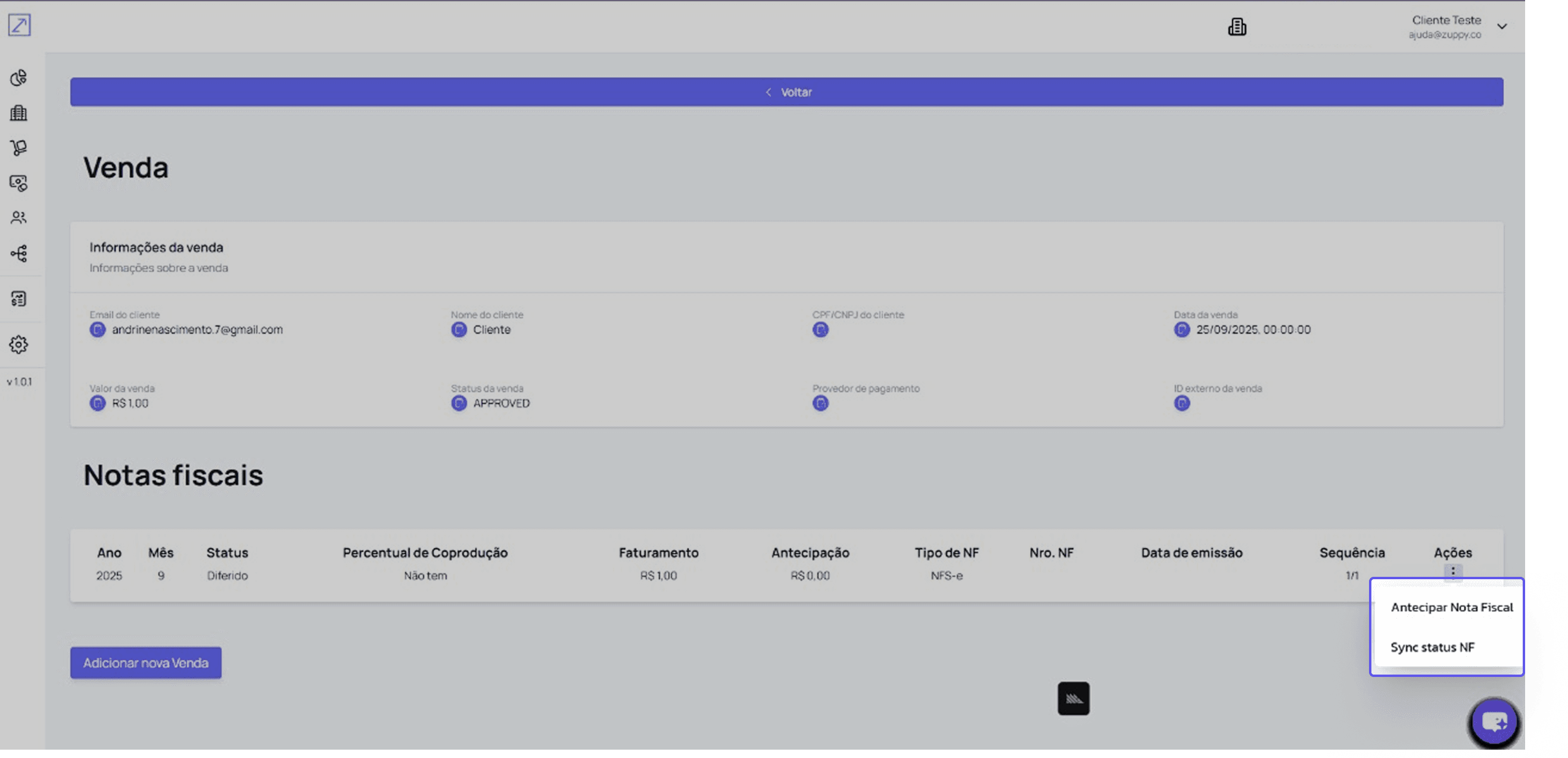The height and width of the screenshot is (758, 1568).
Task: Open the sales money sidebar icon
Action: (19, 183)
